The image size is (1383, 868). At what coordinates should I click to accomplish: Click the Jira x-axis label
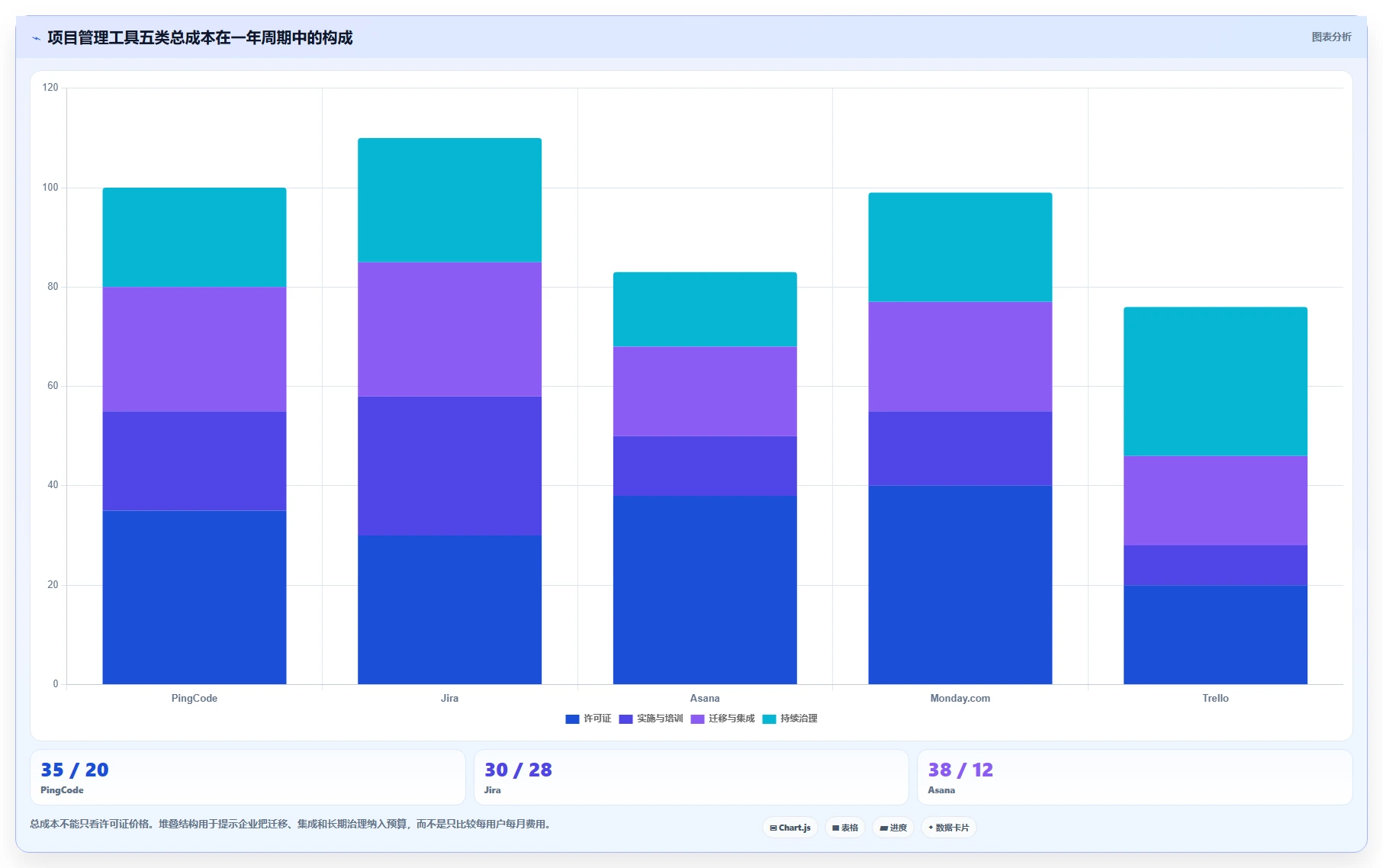pos(450,698)
